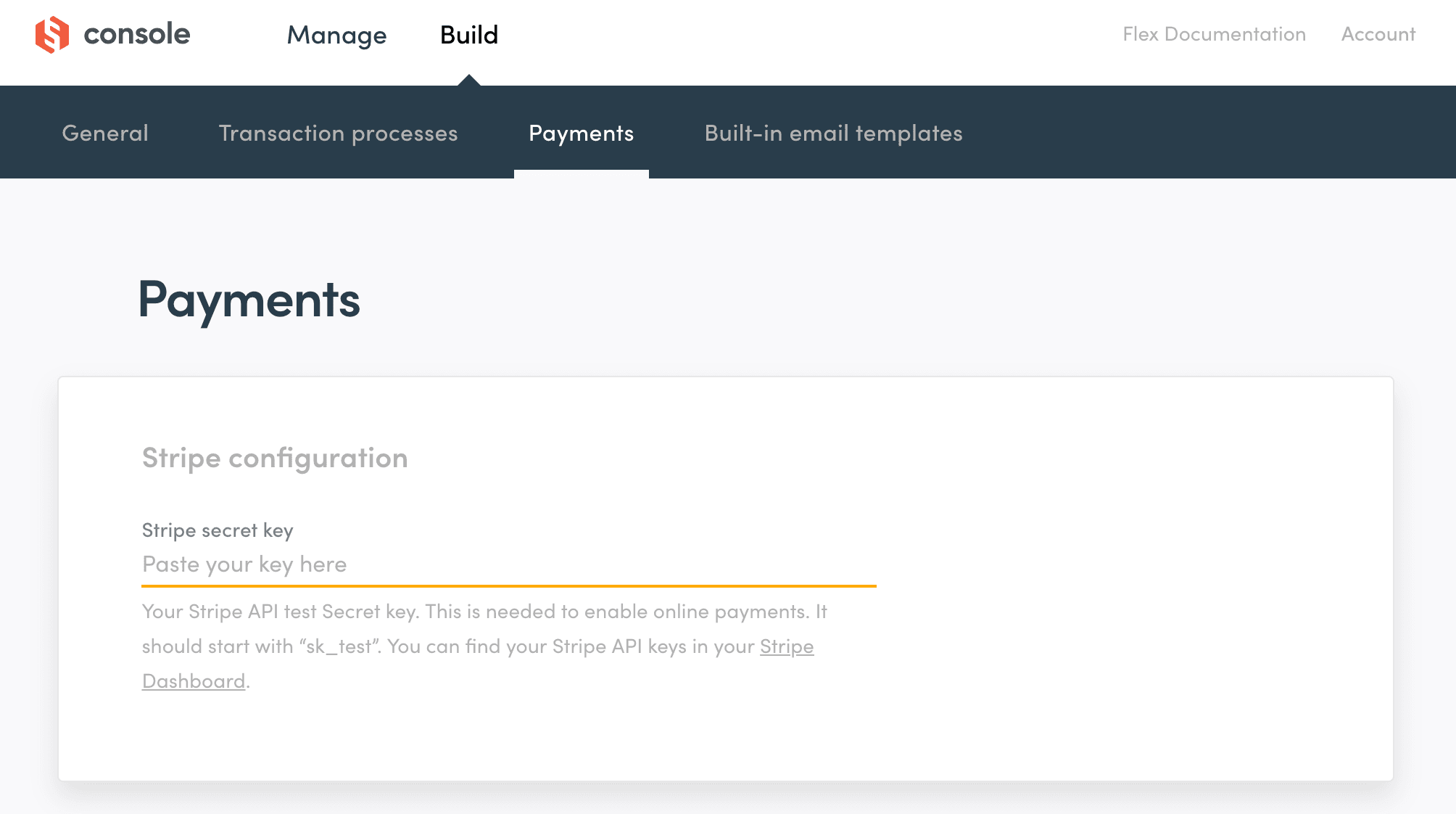Switch to the General tab
Viewport: 1456px width, 814px height.
[x=105, y=133]
